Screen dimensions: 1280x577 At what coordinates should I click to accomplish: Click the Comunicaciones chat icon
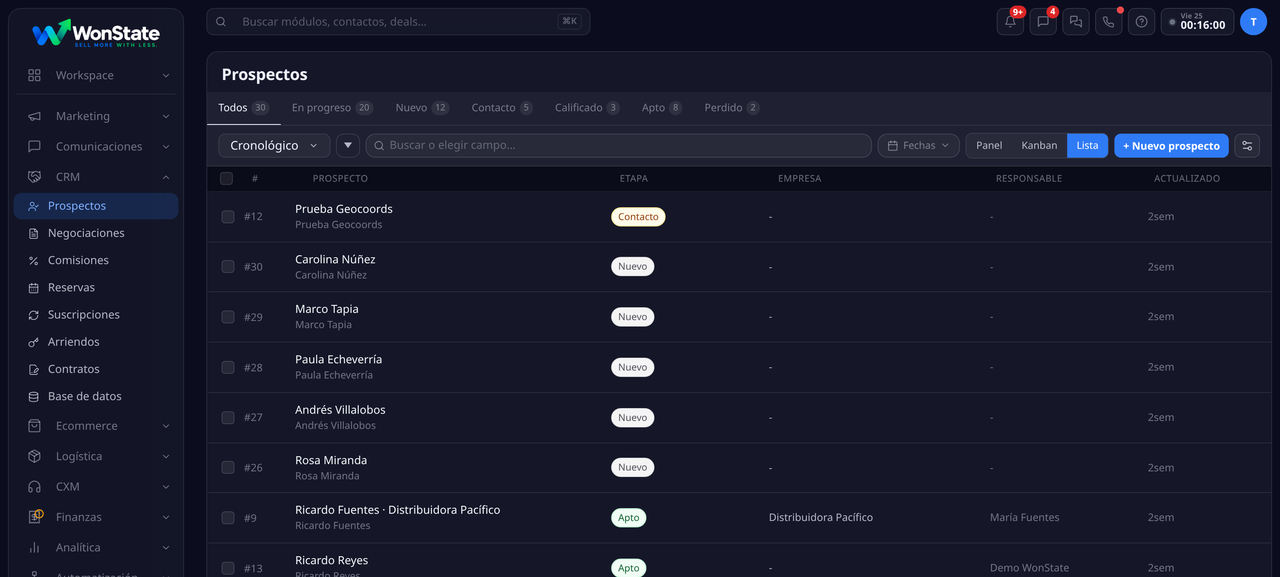[35, 146]
